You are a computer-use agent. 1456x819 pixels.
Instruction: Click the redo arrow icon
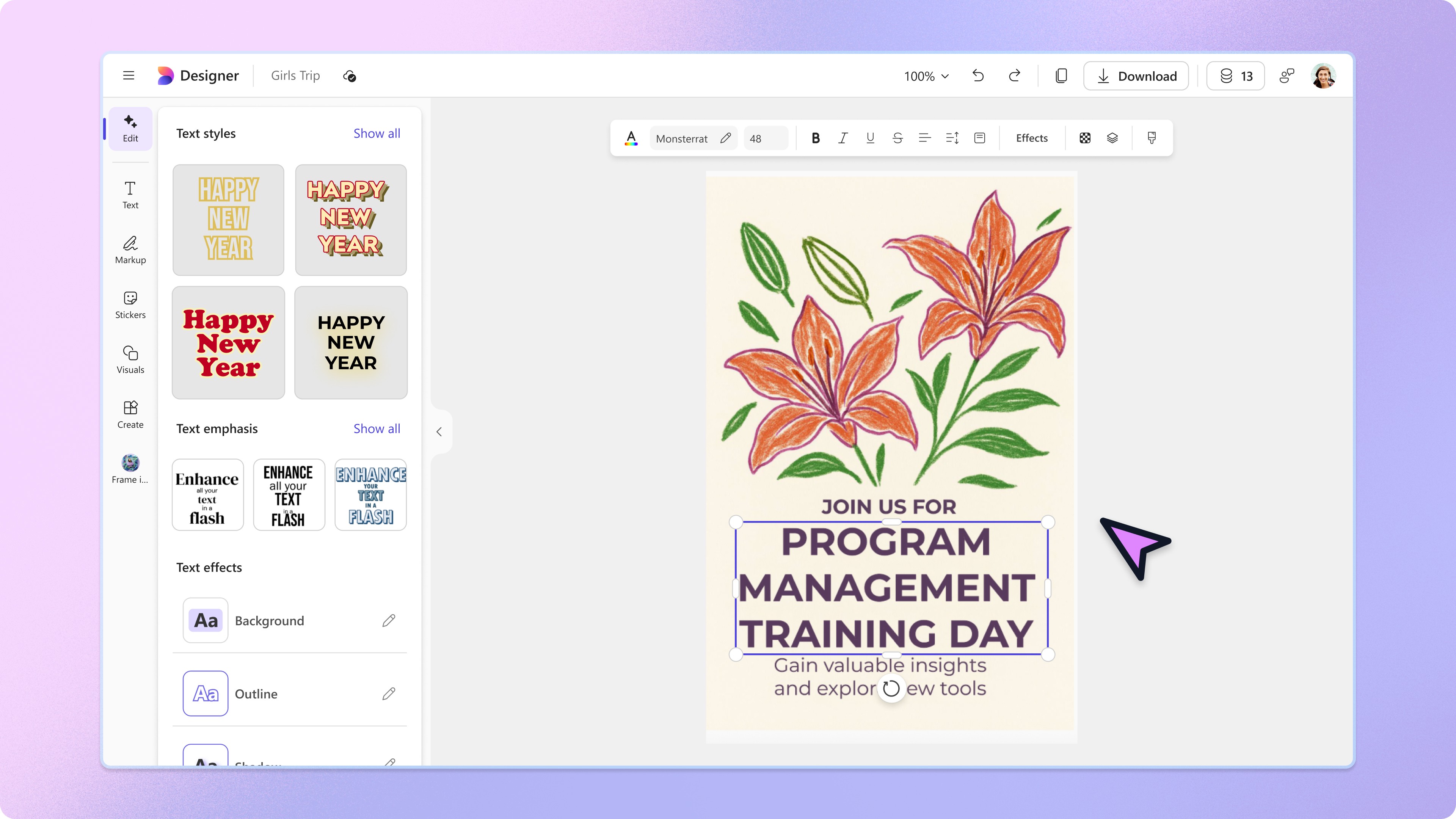[x=1015, y=76]
